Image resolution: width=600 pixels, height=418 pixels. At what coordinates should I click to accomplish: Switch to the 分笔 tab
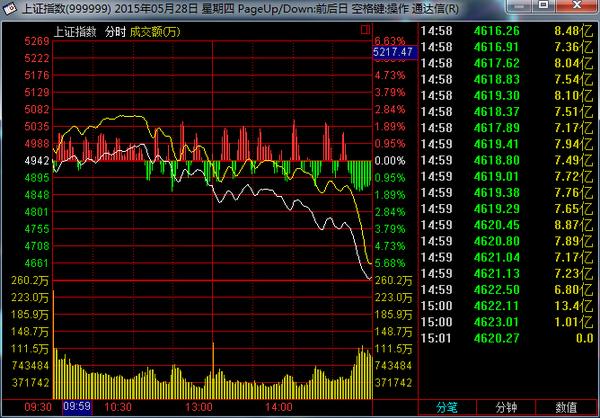coord(447,408)
